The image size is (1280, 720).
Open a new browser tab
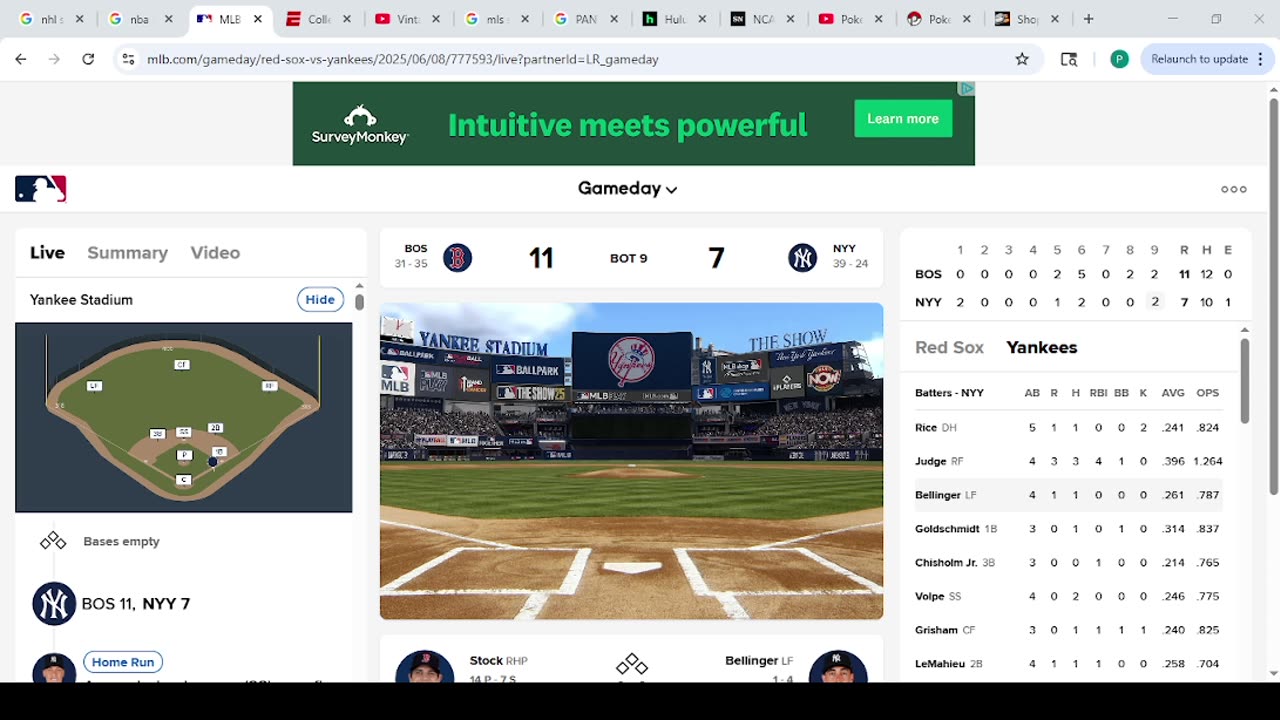(x=1089, y=19)
